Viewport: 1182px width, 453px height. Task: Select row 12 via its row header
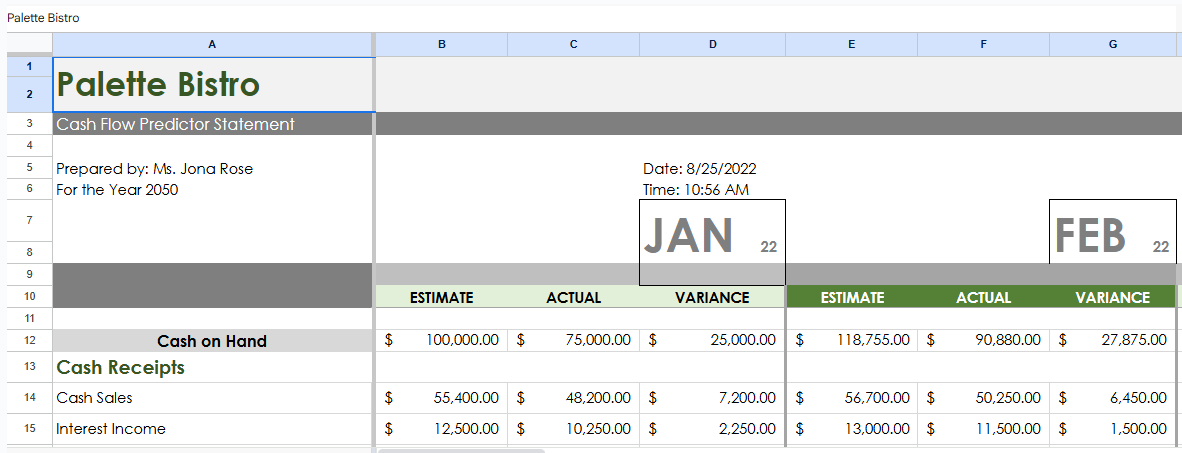click(x=29, y=341)
